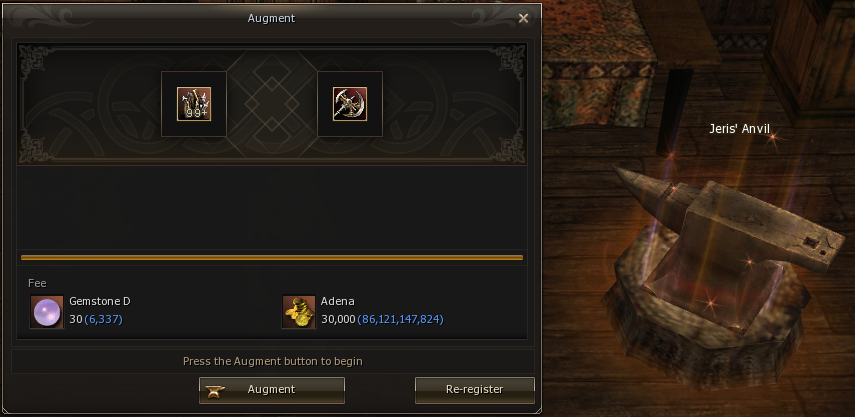Click the Jeris' Anvil name label

pyautogui.click(x=739, y=129)
